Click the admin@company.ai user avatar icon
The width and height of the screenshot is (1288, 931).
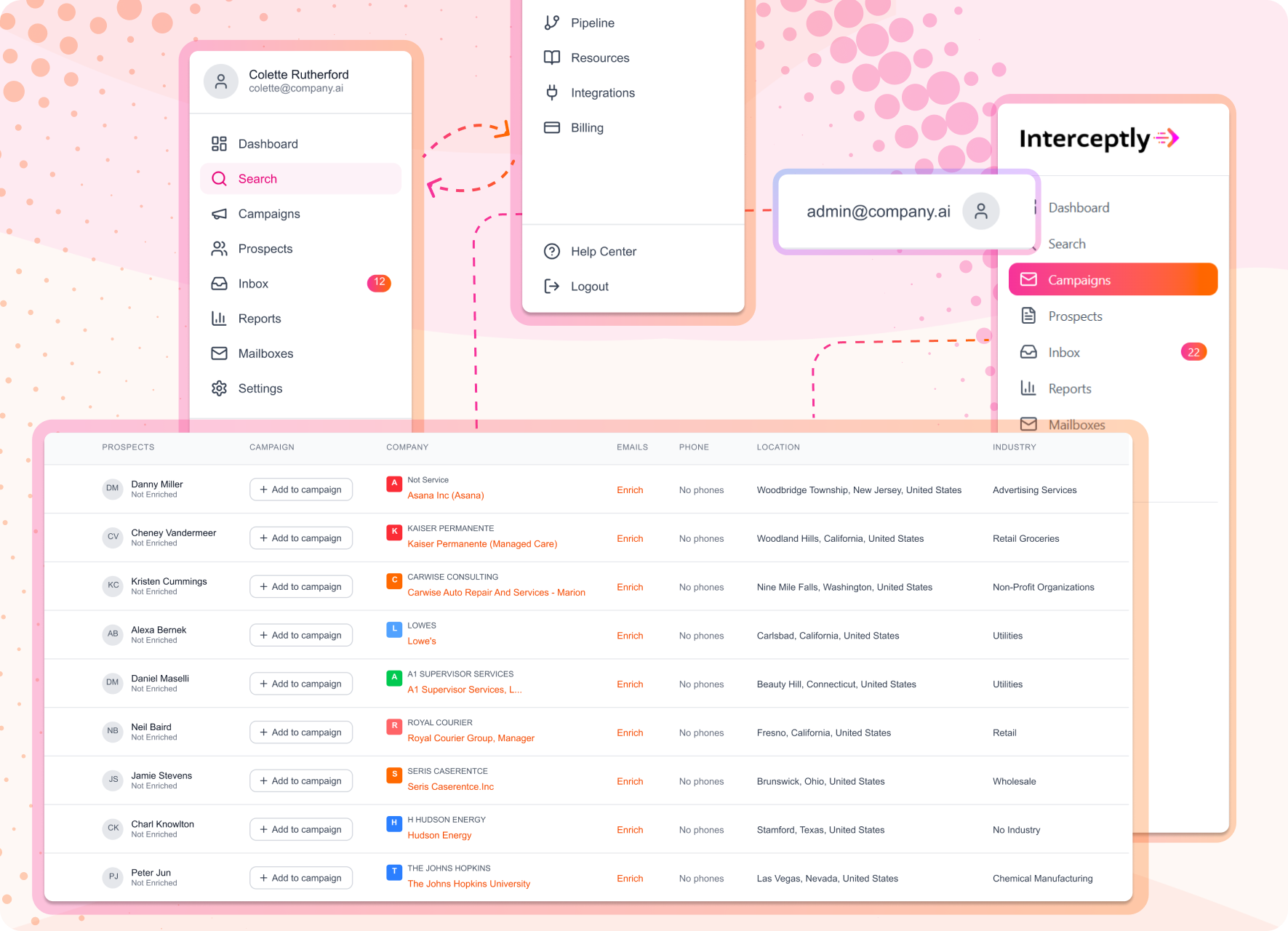980,211
